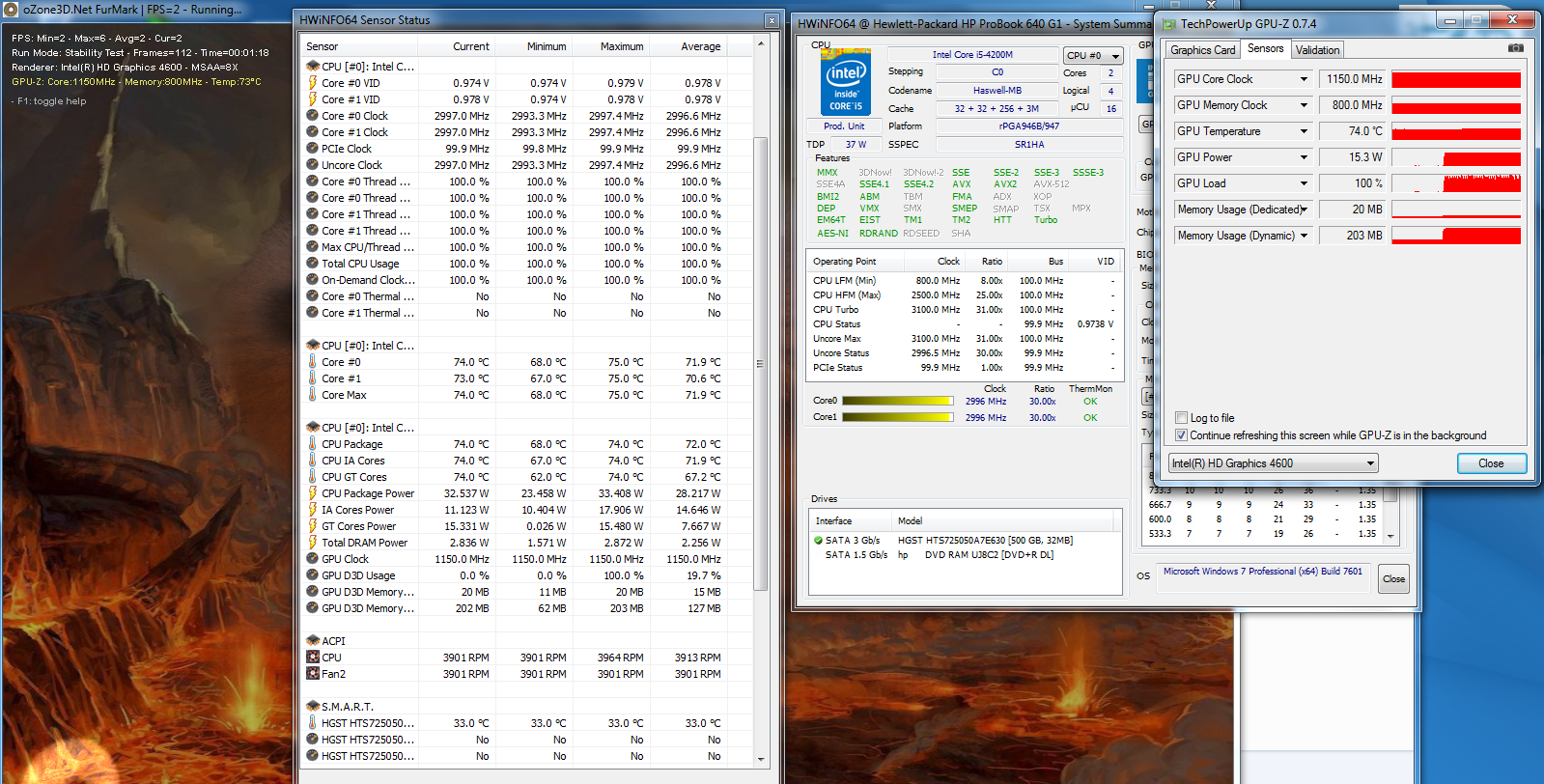The width and height of the screenshot is (1544, 784).
Task: Open the CPU #0 selector in HWiNFO
Action: click(x=1094, y=56)
